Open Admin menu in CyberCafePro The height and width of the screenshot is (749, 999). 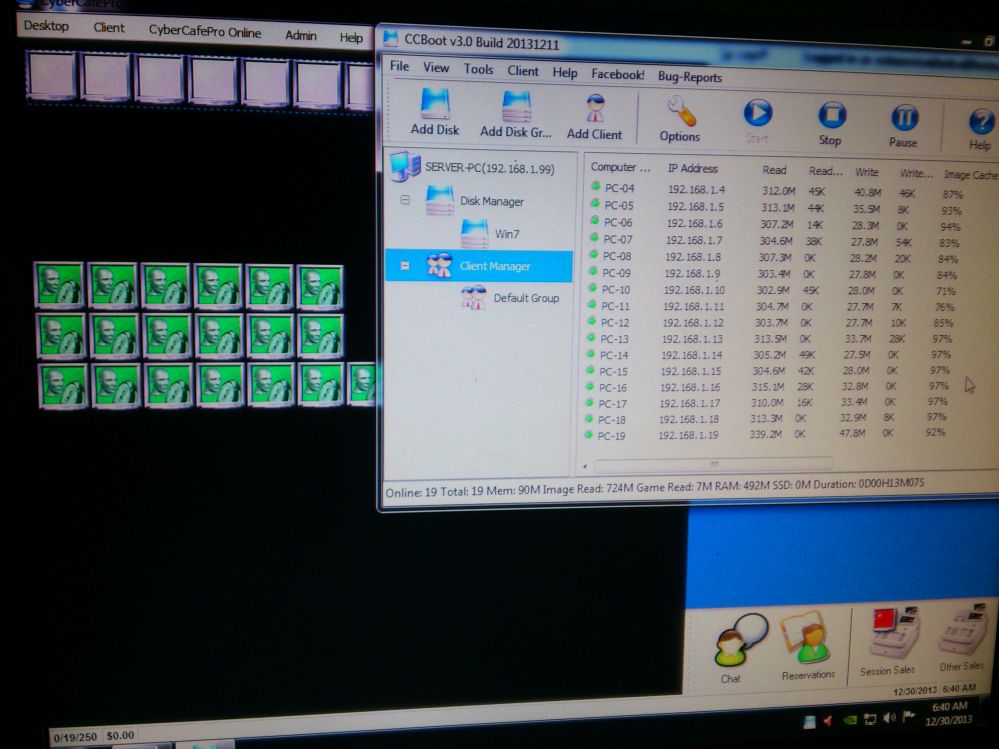pyautogui.click(x=301, y=35)
